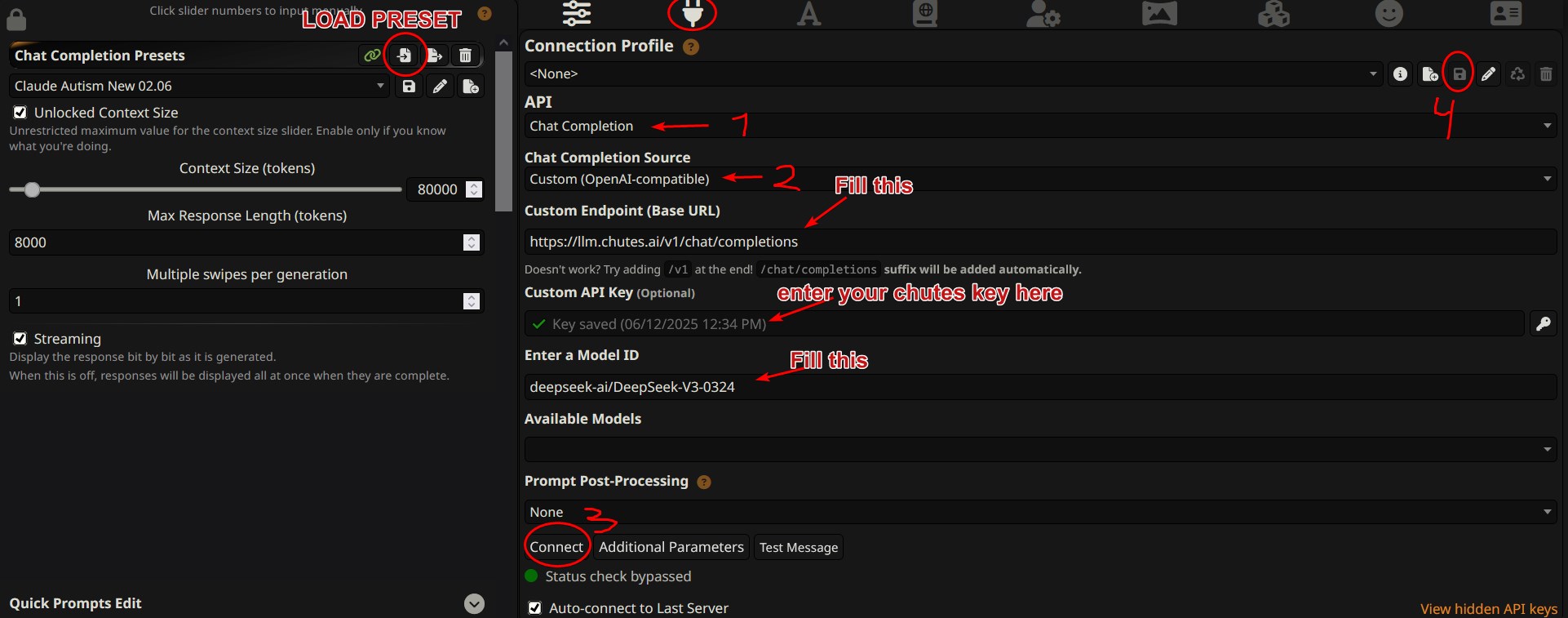The height and width of the screenshot is (618, 1568).
Task: Click View hidden API keys link
Action: [x=1488, y=609]
